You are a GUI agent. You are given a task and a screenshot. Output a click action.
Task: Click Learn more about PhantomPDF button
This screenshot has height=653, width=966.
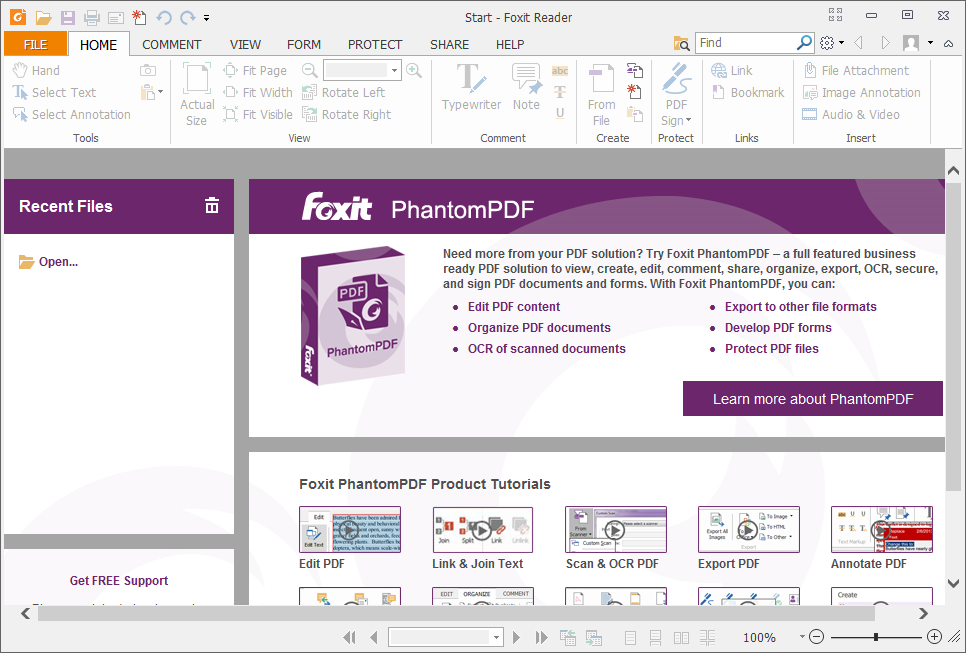[x=812, y=398]
